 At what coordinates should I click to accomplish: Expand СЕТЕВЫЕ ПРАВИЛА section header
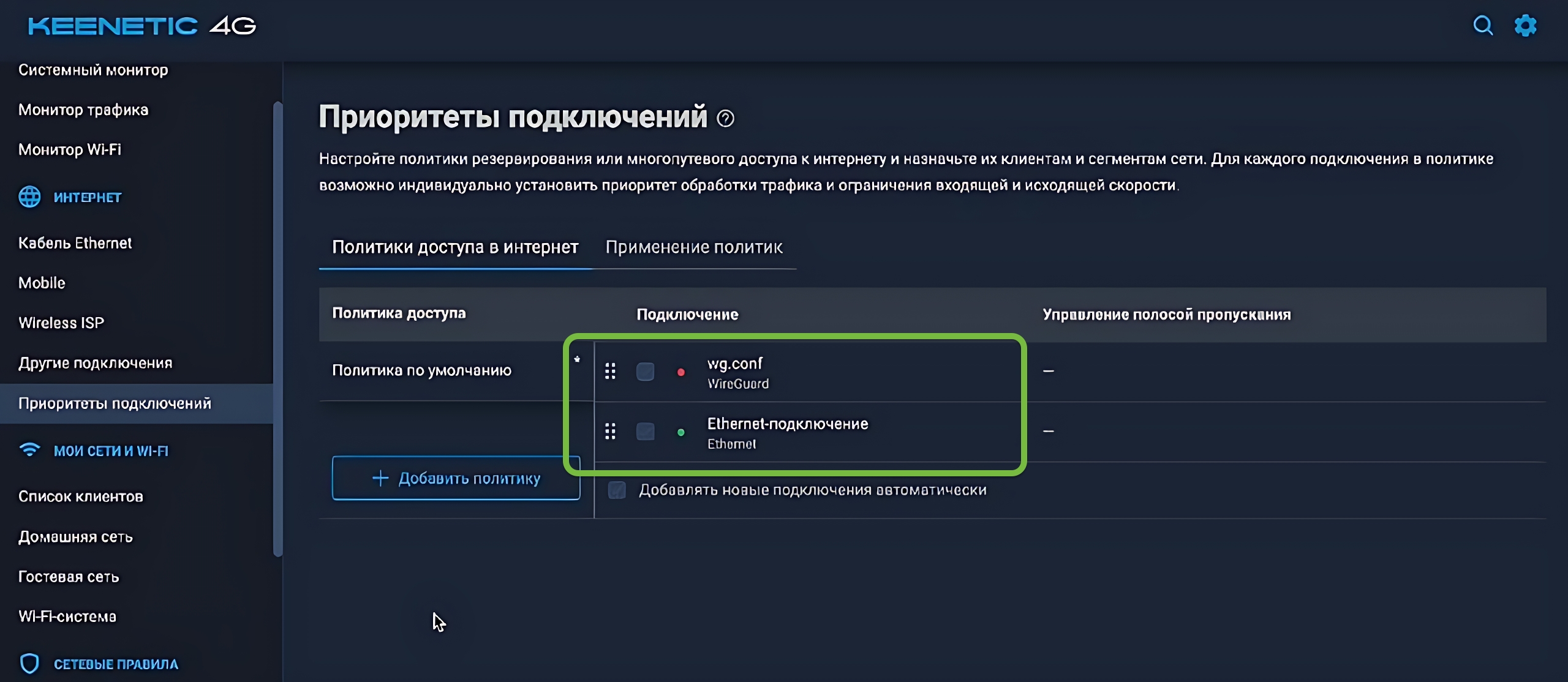pyautogui.click(x=116, y=664)
